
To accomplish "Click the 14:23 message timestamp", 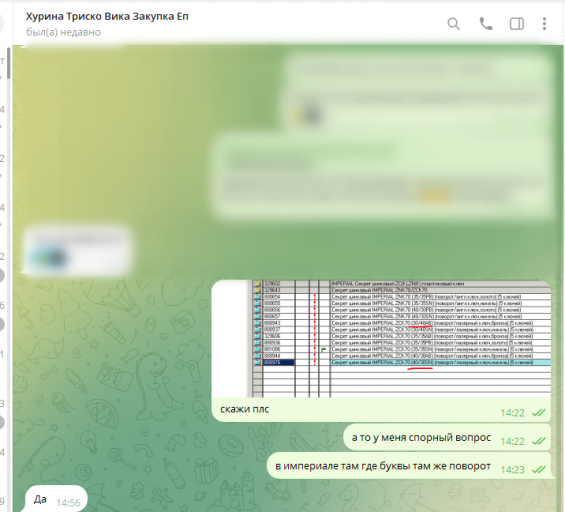I will [512, 470].
